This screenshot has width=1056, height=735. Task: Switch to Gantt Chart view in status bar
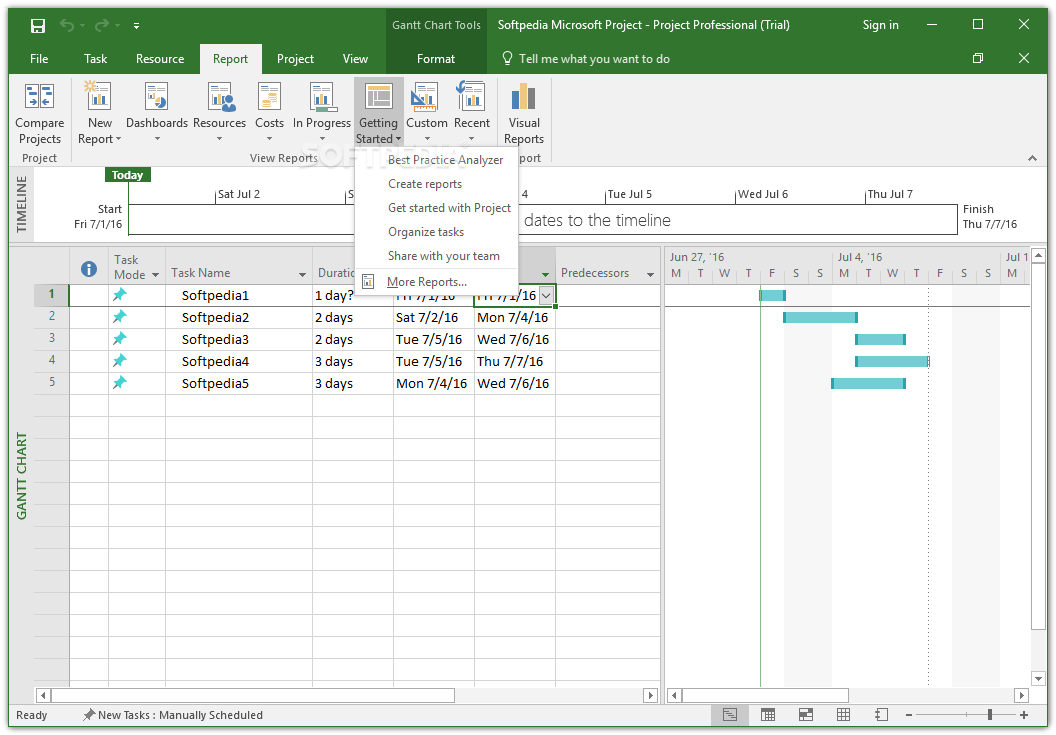[729, 715]
